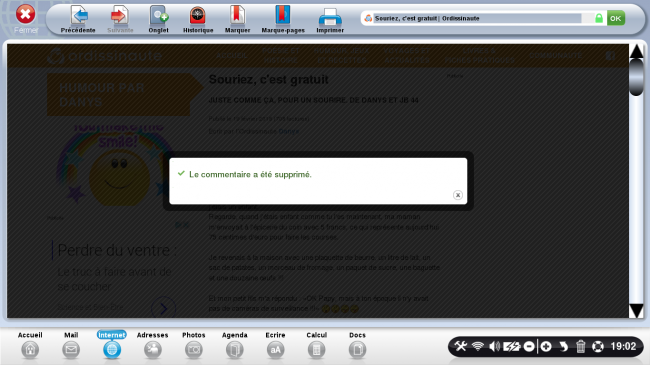The width and height of the screenshot is (650, 365).
Task: Open the Photos app
Action: pyautogui.click(x=194, y=345)
